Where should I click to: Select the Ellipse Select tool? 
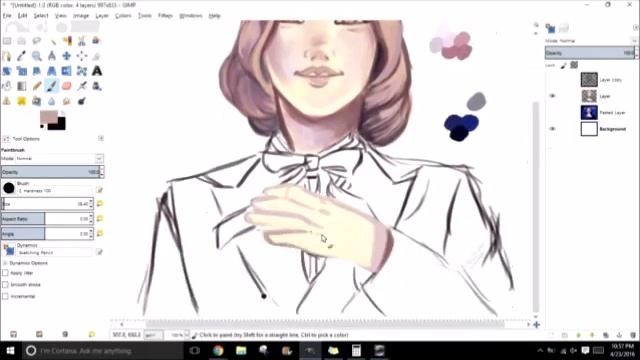point(22,41)
